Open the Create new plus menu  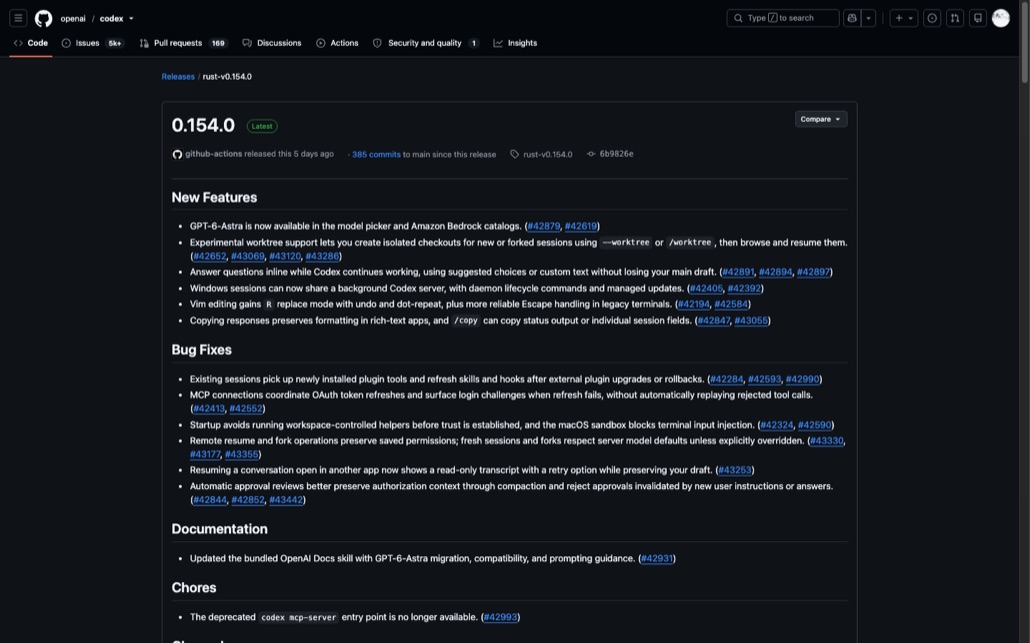[904, 18]
